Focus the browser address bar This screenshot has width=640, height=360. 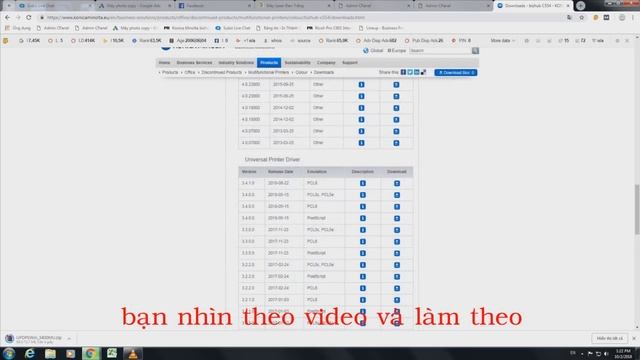302,18
